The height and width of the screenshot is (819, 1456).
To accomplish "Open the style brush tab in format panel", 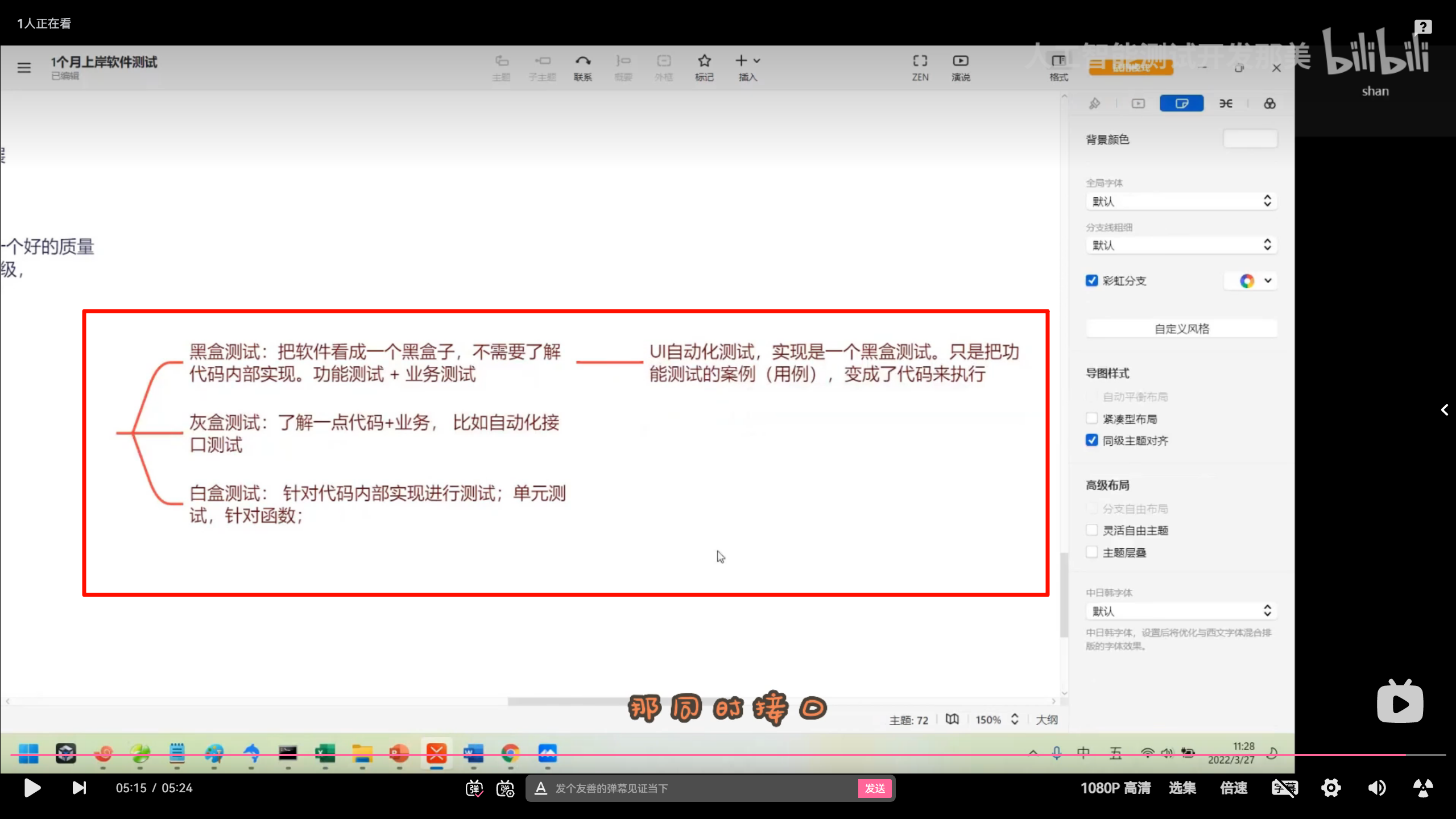I will click(1094, 104).
